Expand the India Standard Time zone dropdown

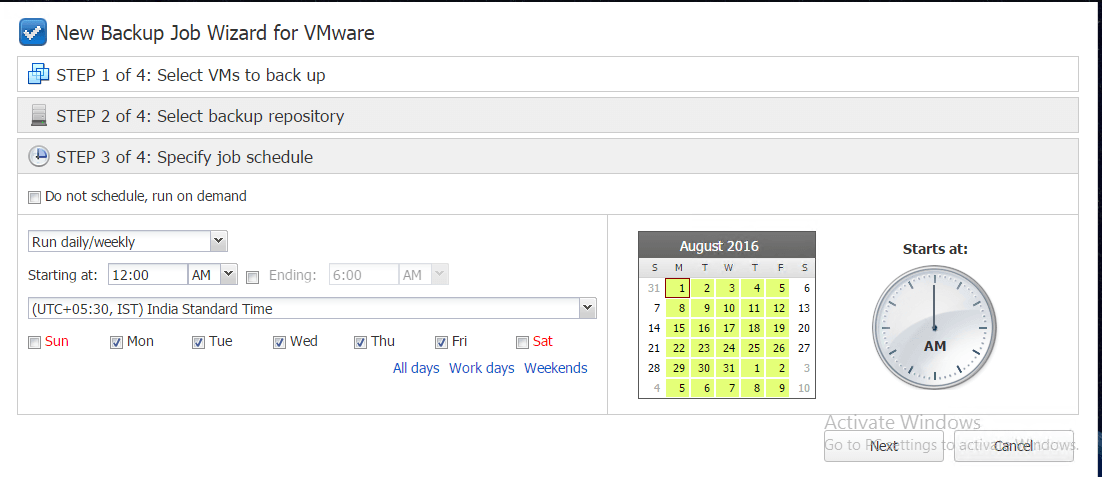pos(587,309)
